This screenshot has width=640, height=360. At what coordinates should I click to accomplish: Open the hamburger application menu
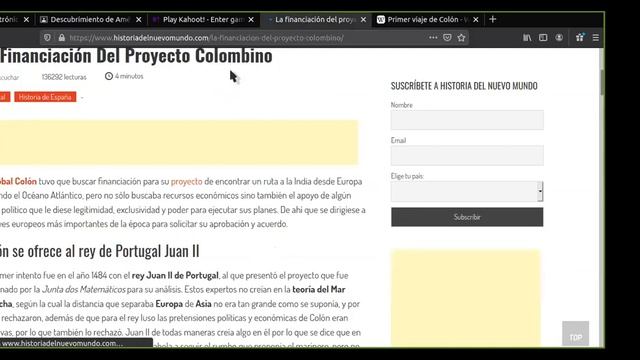pyautogui.click(x=596, y=38)
